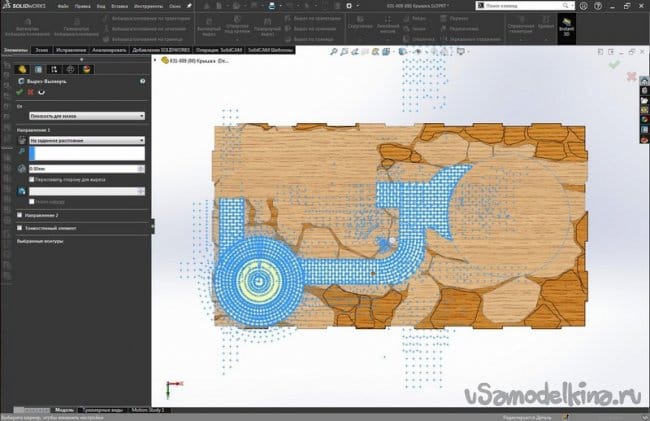Switch to the PropertyManager tab icon
Viewport: 650px width, 421px height.
pyautogui.click(x=38, y=69)
